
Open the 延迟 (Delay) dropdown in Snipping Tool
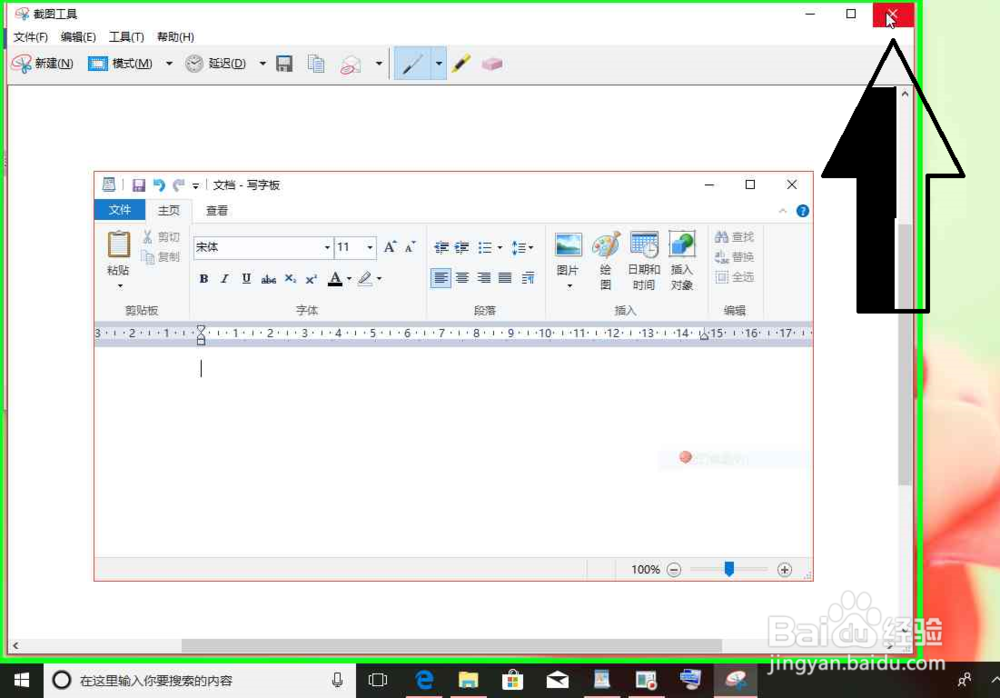coord(262,62)
